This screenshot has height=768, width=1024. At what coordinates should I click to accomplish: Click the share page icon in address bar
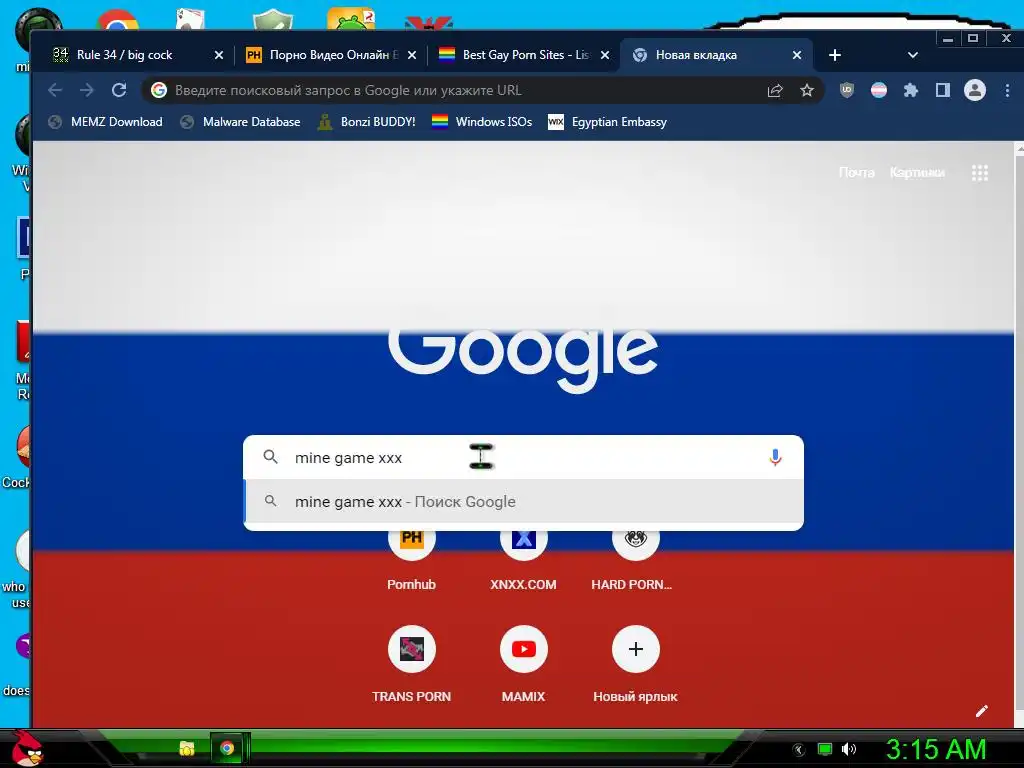(x=775, y=90)
